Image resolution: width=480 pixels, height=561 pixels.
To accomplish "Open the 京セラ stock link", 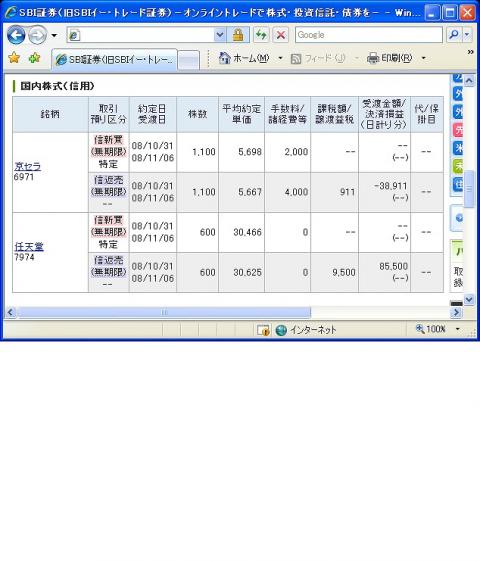I will click(x=28, y=166).
